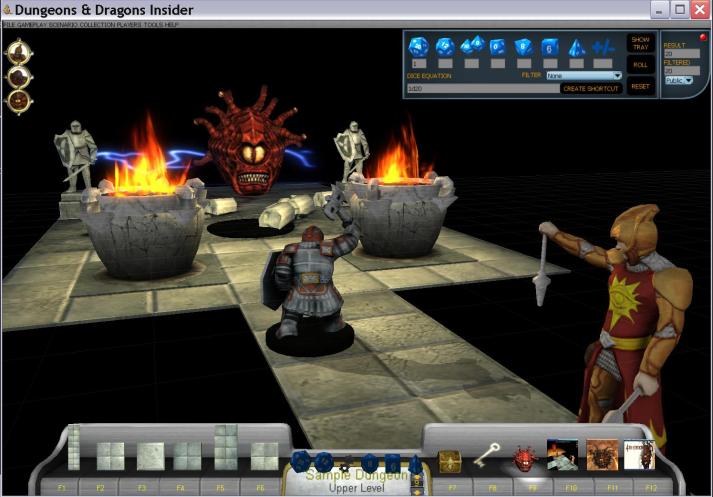Viewport: 713px width, 497px height.
Task: Select the key item above F8
Action: [x=487, y=456]
